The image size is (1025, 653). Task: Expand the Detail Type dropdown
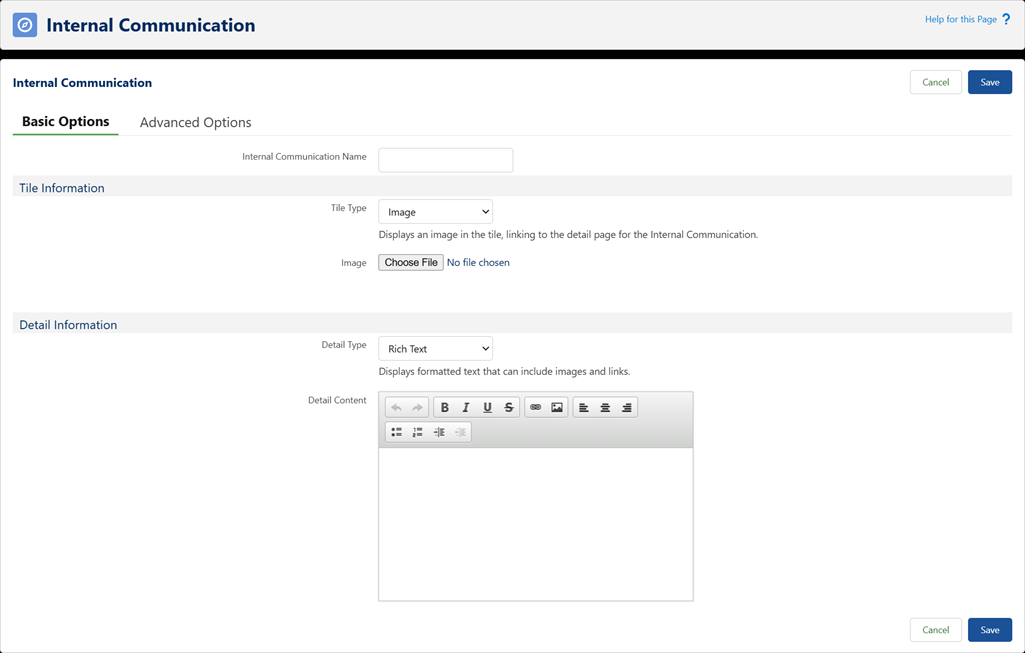coord(436,349)
